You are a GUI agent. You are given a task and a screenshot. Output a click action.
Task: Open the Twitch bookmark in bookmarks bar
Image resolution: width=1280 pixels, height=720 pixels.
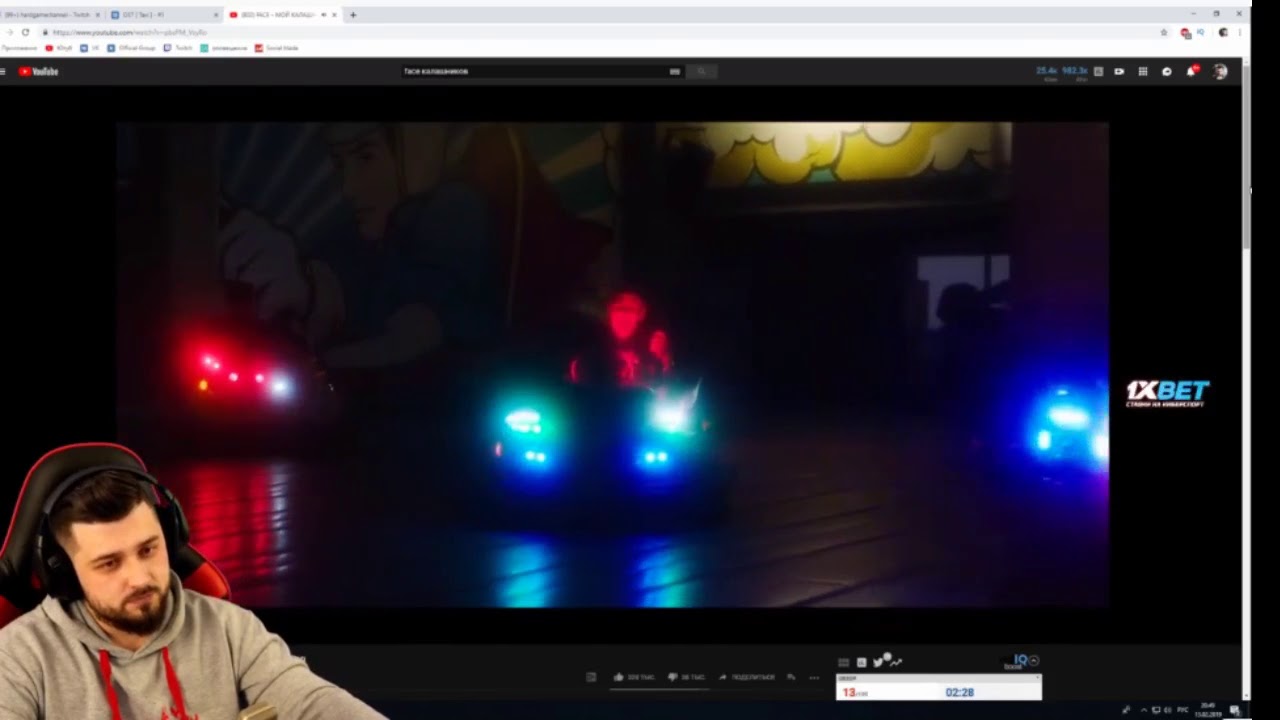click(179, 48)
